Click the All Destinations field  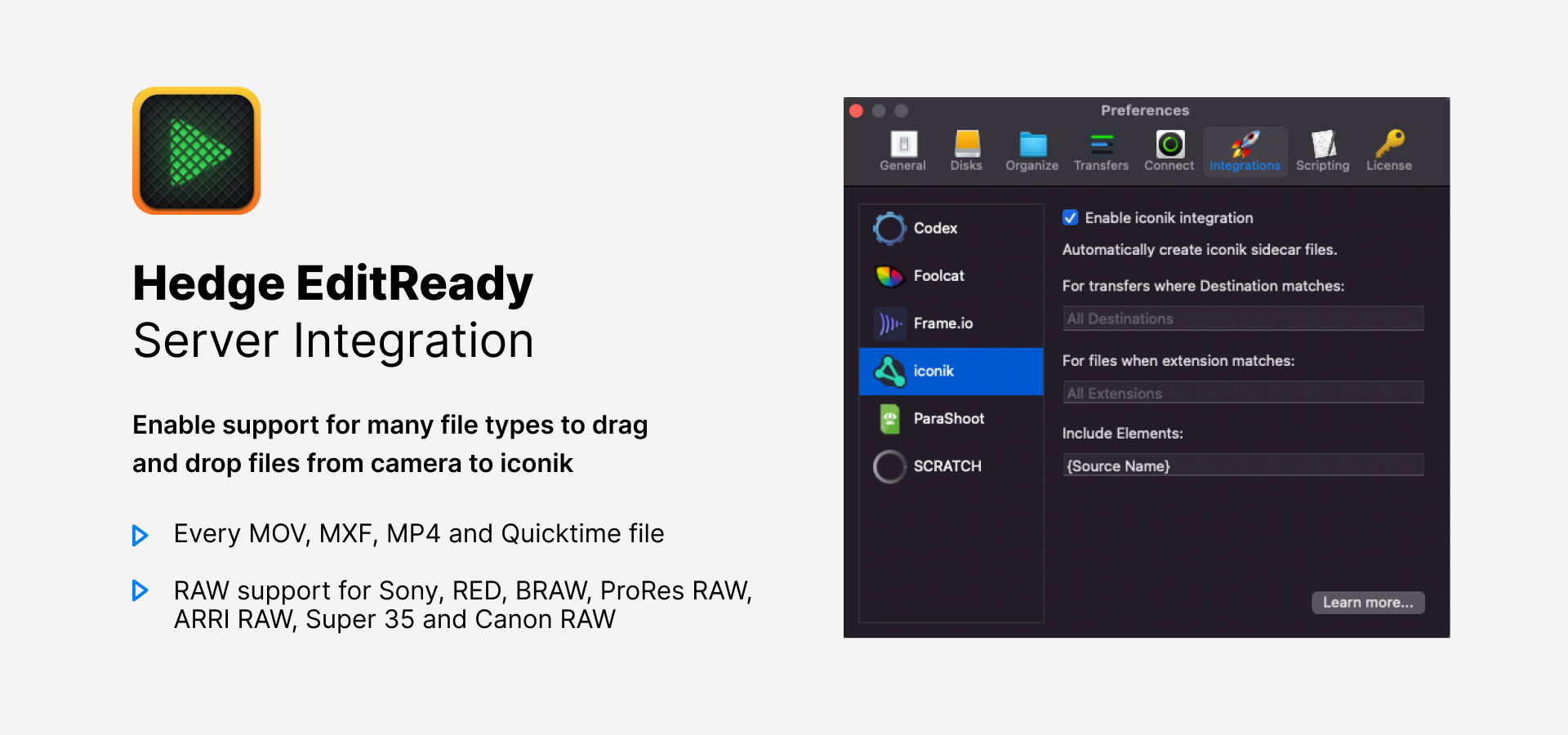[x=1242, y=318]
